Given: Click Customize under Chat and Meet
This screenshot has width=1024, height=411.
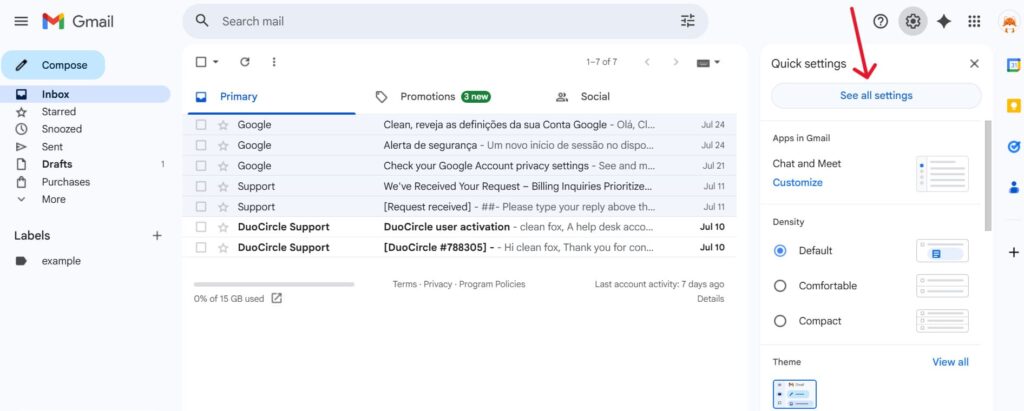Looking at the screenshot, I should coord(797,182).
